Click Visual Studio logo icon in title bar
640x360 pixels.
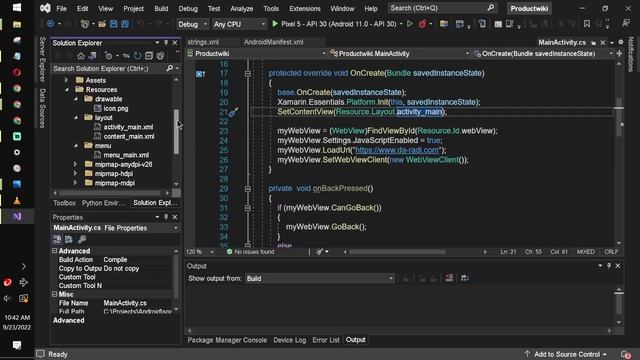[x=45, y=8]
